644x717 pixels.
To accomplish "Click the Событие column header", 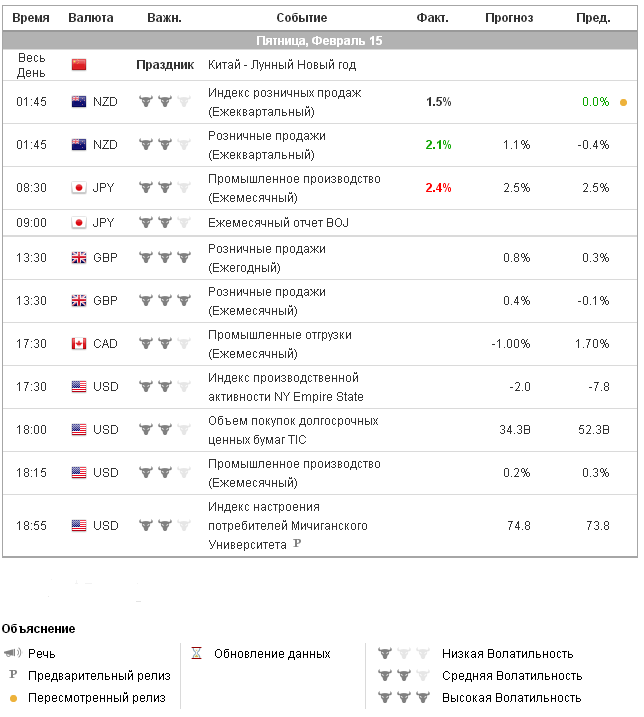I will coord(301,18).
